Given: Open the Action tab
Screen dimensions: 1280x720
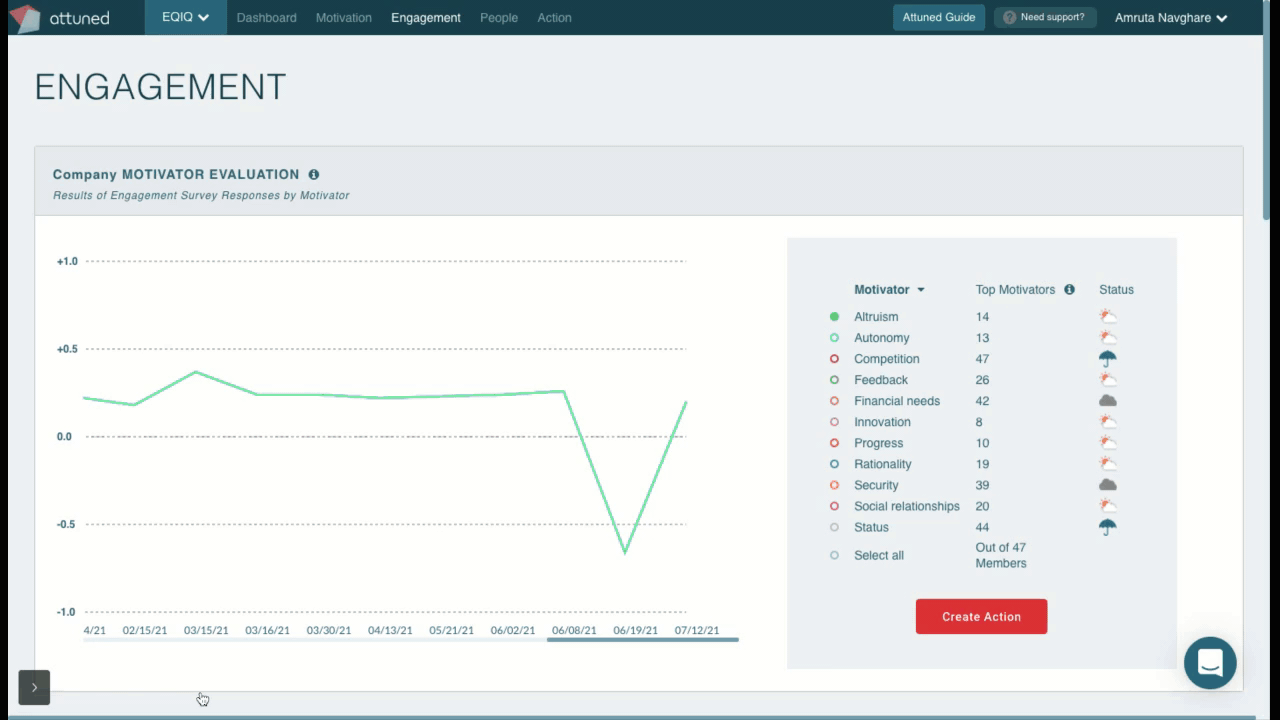Looking at the screenshot, I should click(x=554, y=18).
